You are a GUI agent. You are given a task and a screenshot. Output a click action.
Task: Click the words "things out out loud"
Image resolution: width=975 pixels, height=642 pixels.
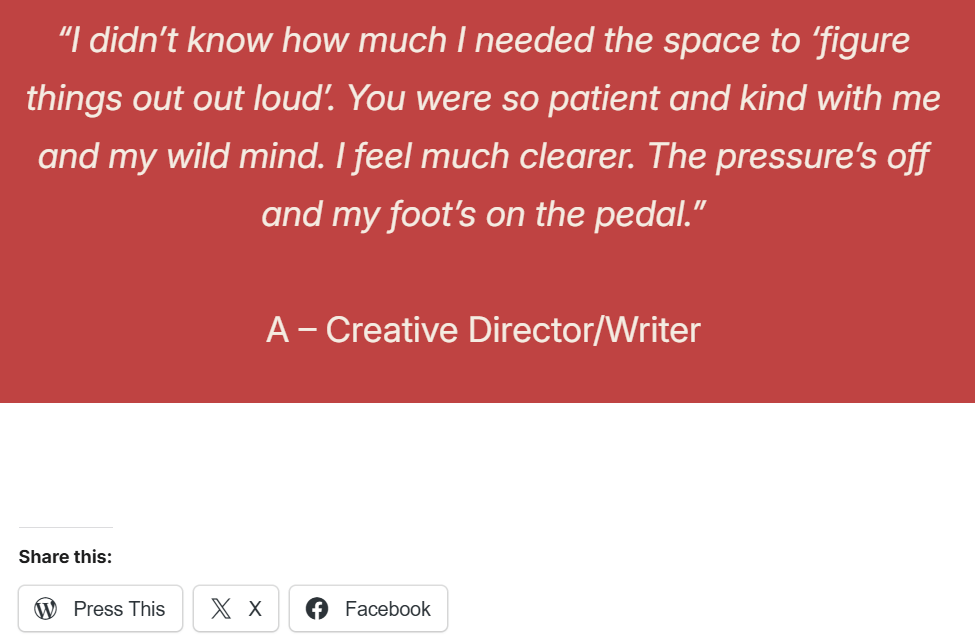tap(181, 99)
